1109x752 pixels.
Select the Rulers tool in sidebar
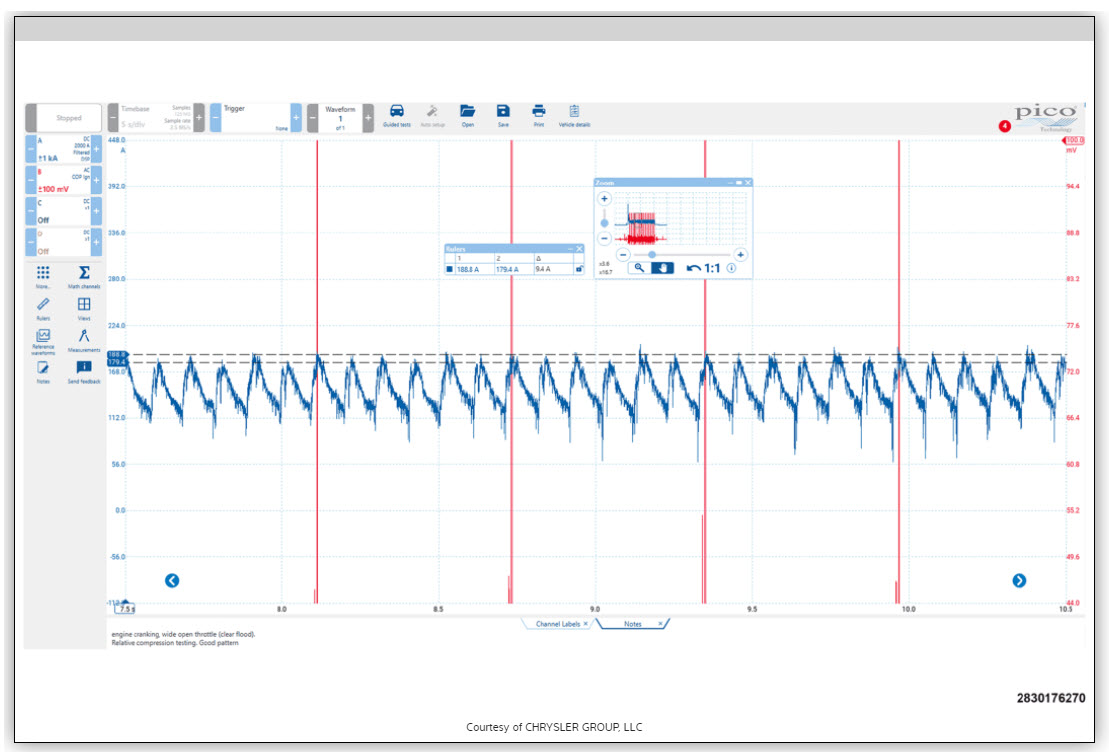[x=43, y=306]
